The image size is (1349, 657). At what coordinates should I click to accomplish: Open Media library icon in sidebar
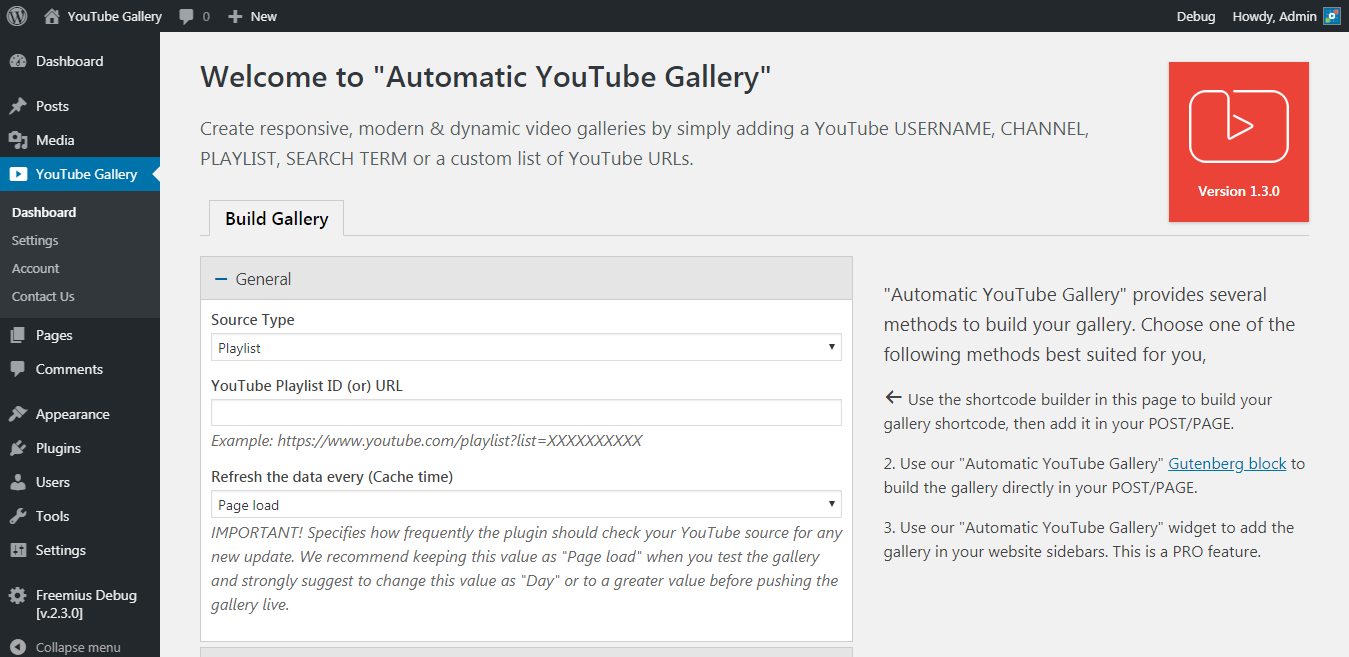click(x=18, y=140)
